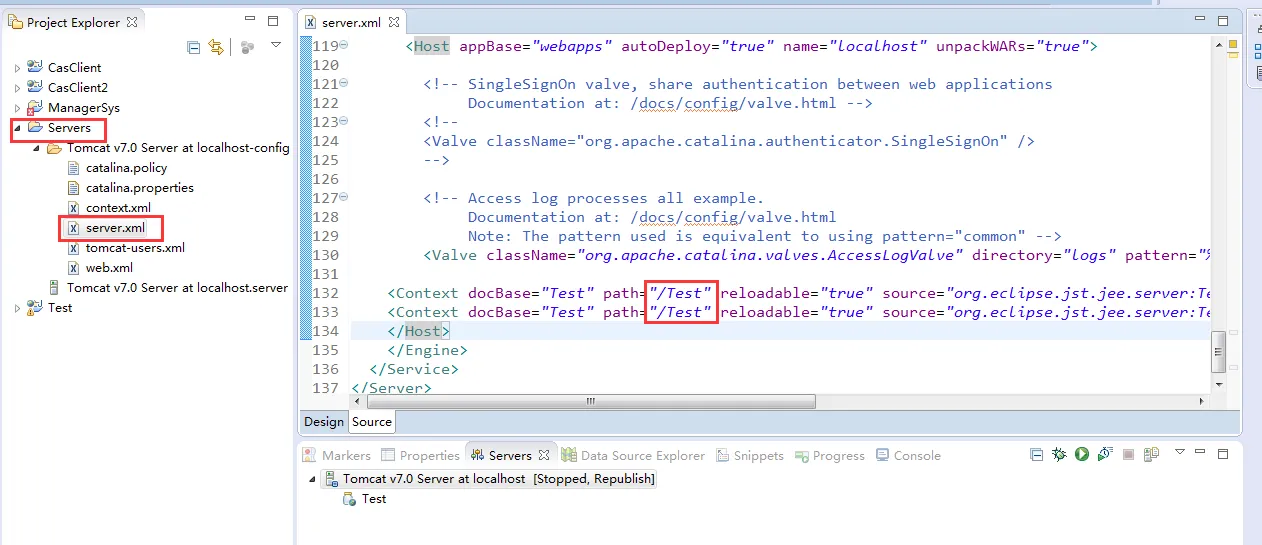
Task: Select ManagerSys project icon with error
Action: 35,108
